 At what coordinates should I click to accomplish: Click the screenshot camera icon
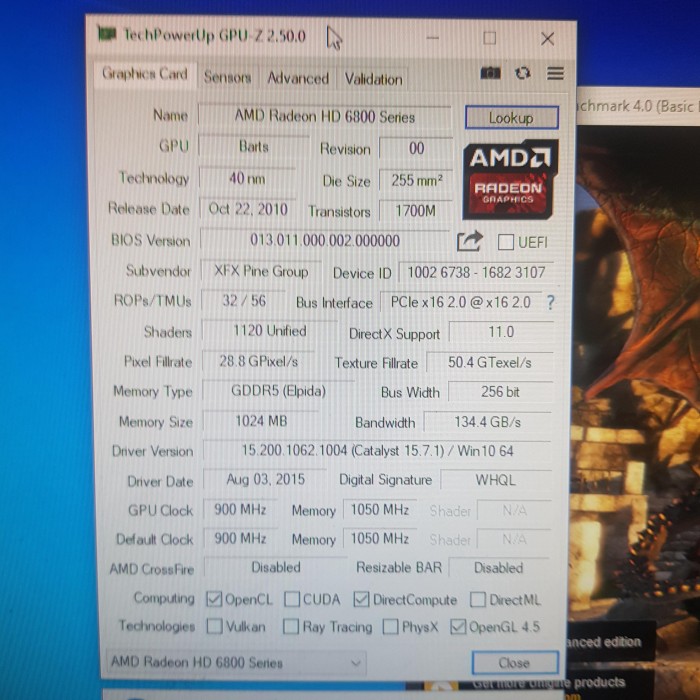(x=490, y=74)
